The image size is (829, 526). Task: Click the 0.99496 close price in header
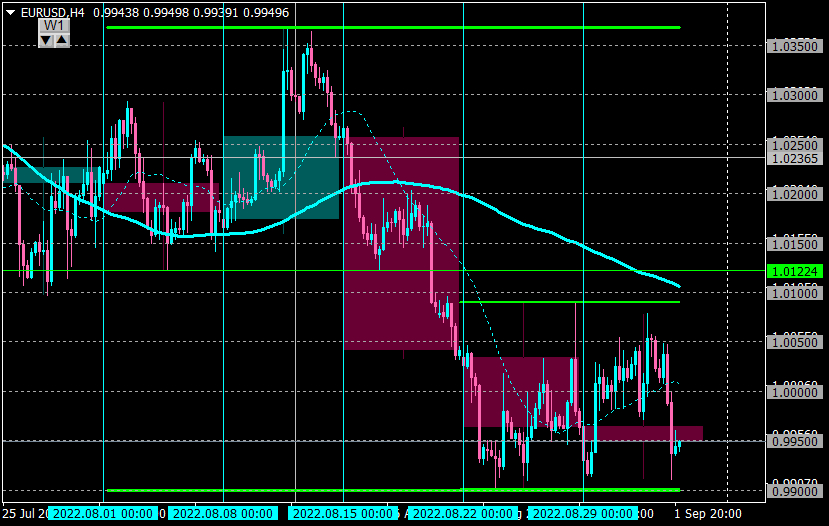tap(266, 13)
